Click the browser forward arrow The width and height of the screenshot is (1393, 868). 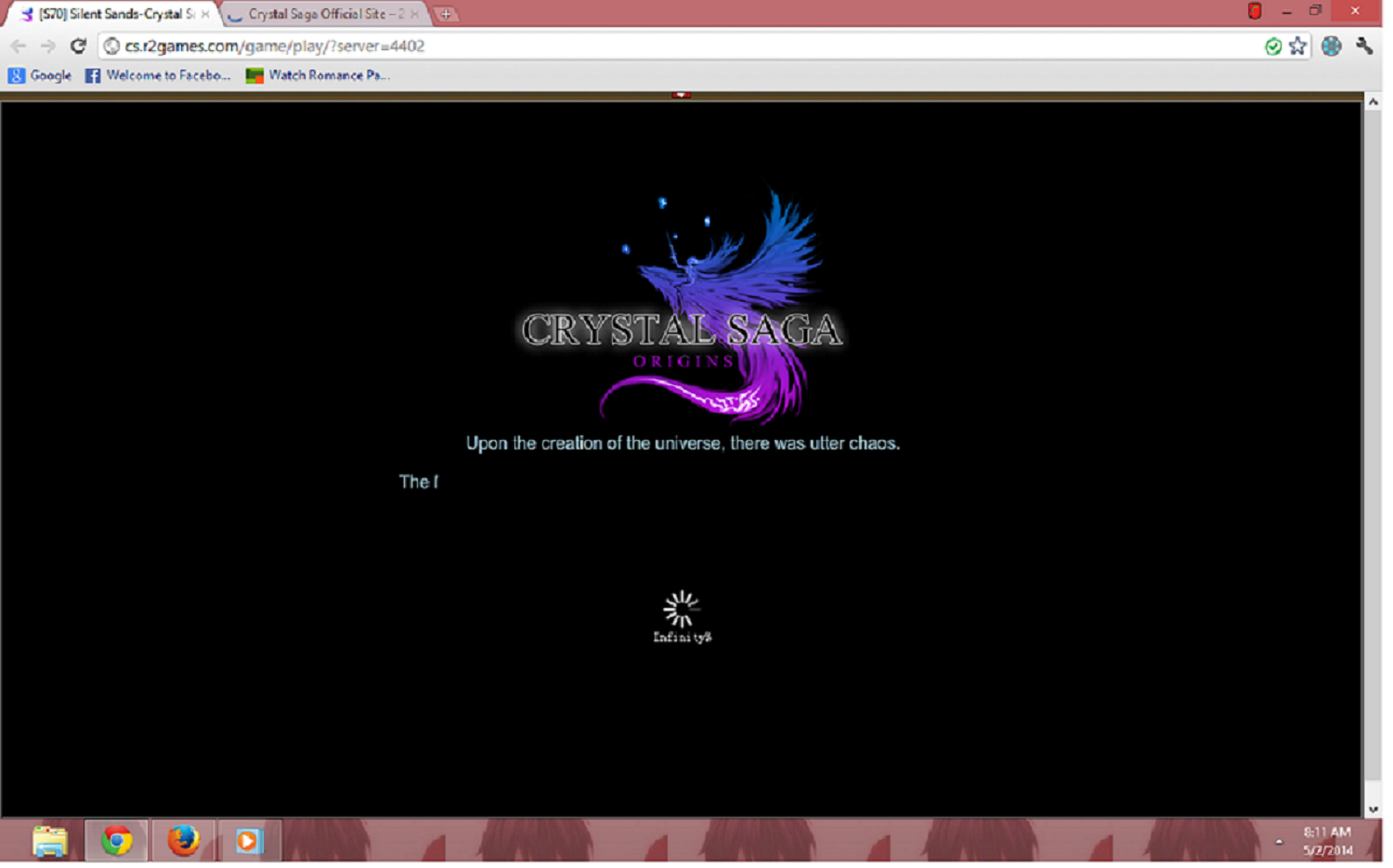pyautogui.click(x=48, y=45)
